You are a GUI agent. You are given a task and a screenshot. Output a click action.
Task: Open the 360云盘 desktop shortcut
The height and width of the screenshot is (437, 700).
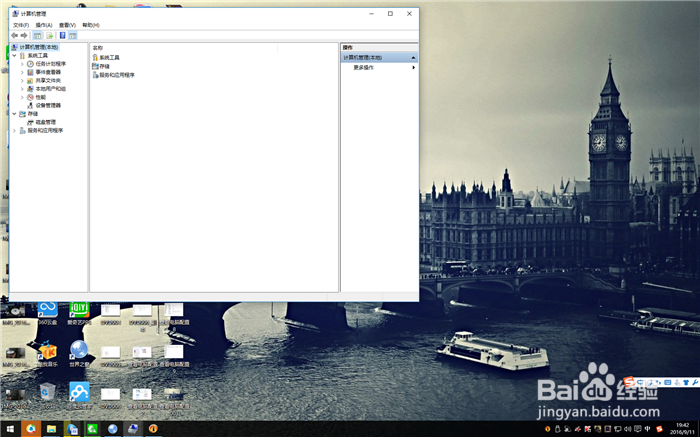[x=48, y=313]
